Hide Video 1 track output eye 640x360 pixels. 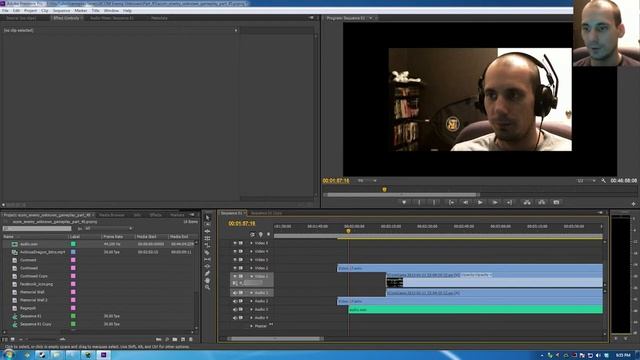coord(235,276)
